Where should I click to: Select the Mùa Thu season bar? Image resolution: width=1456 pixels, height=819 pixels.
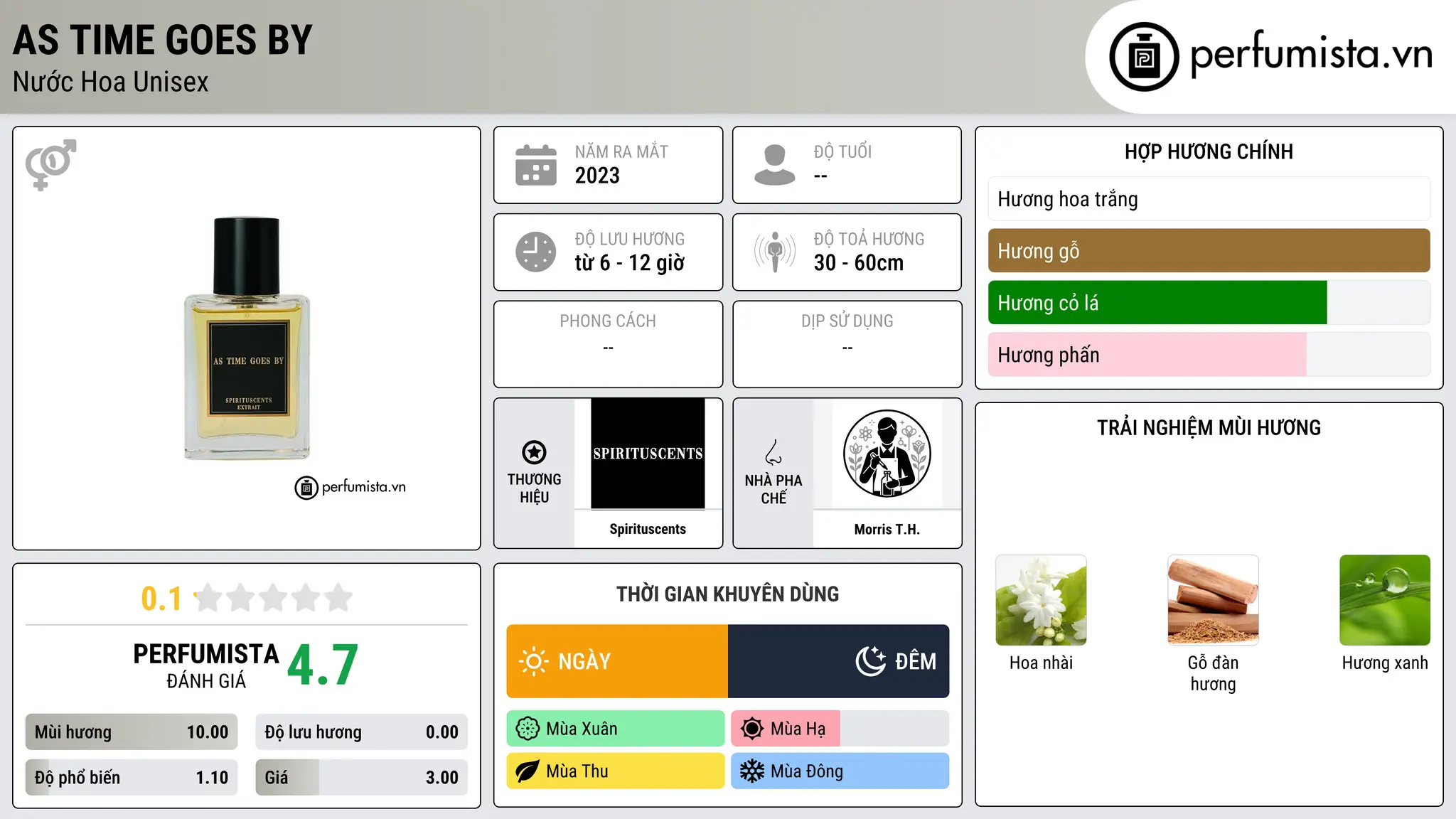tap(616, 771)
